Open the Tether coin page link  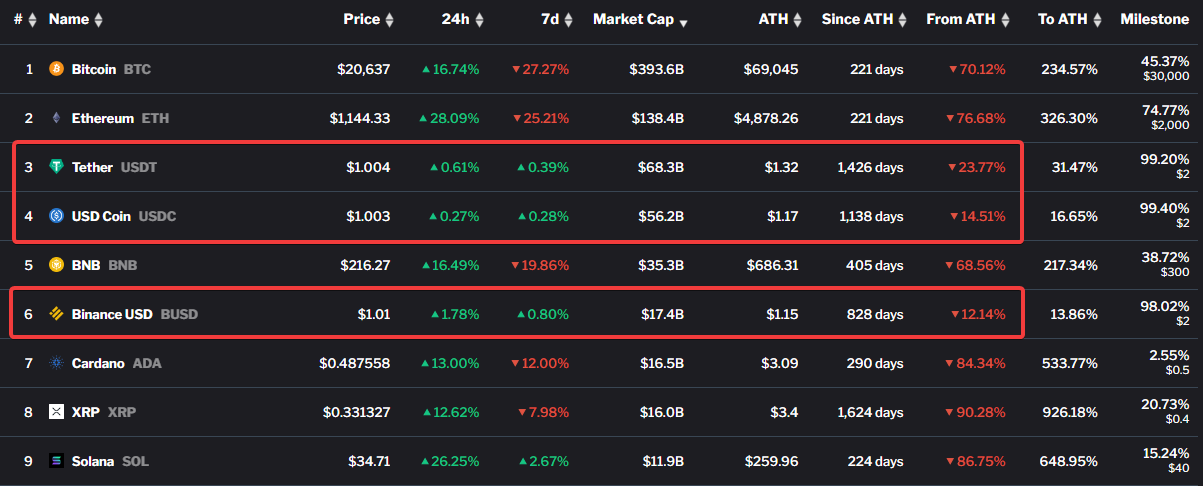click(x=114, y=167)
